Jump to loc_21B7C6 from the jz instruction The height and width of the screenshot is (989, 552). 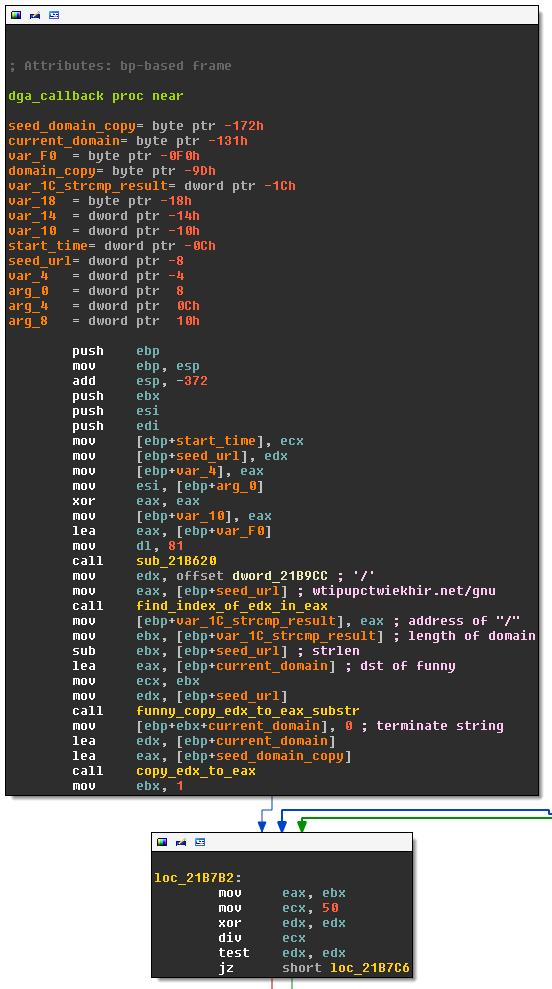click(372, 968)
